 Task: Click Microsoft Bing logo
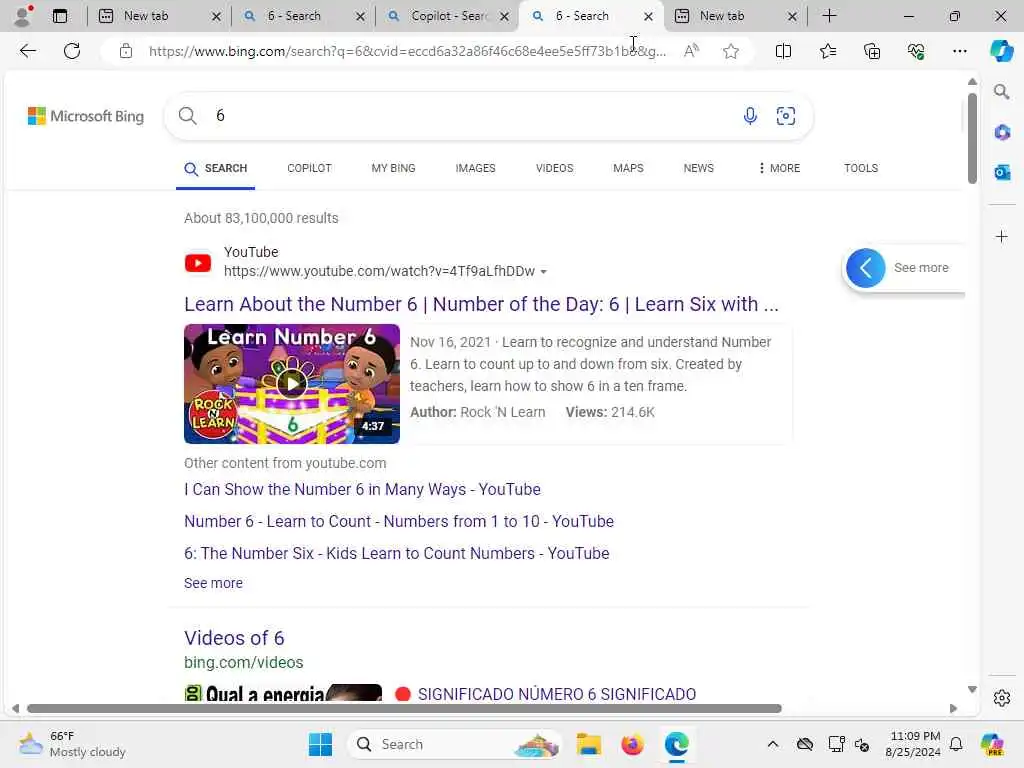pyautogui.click(x=86, y=116)
